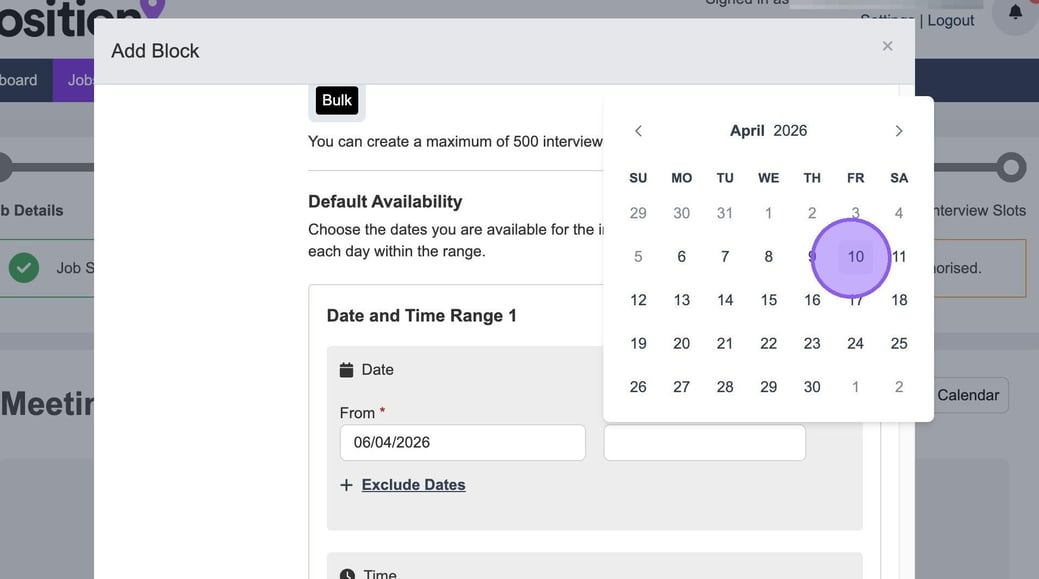Image resolution: width=1039 pixels, height=579 pixels.
Task: Click the April 2026 month heading
Action: 768,131
